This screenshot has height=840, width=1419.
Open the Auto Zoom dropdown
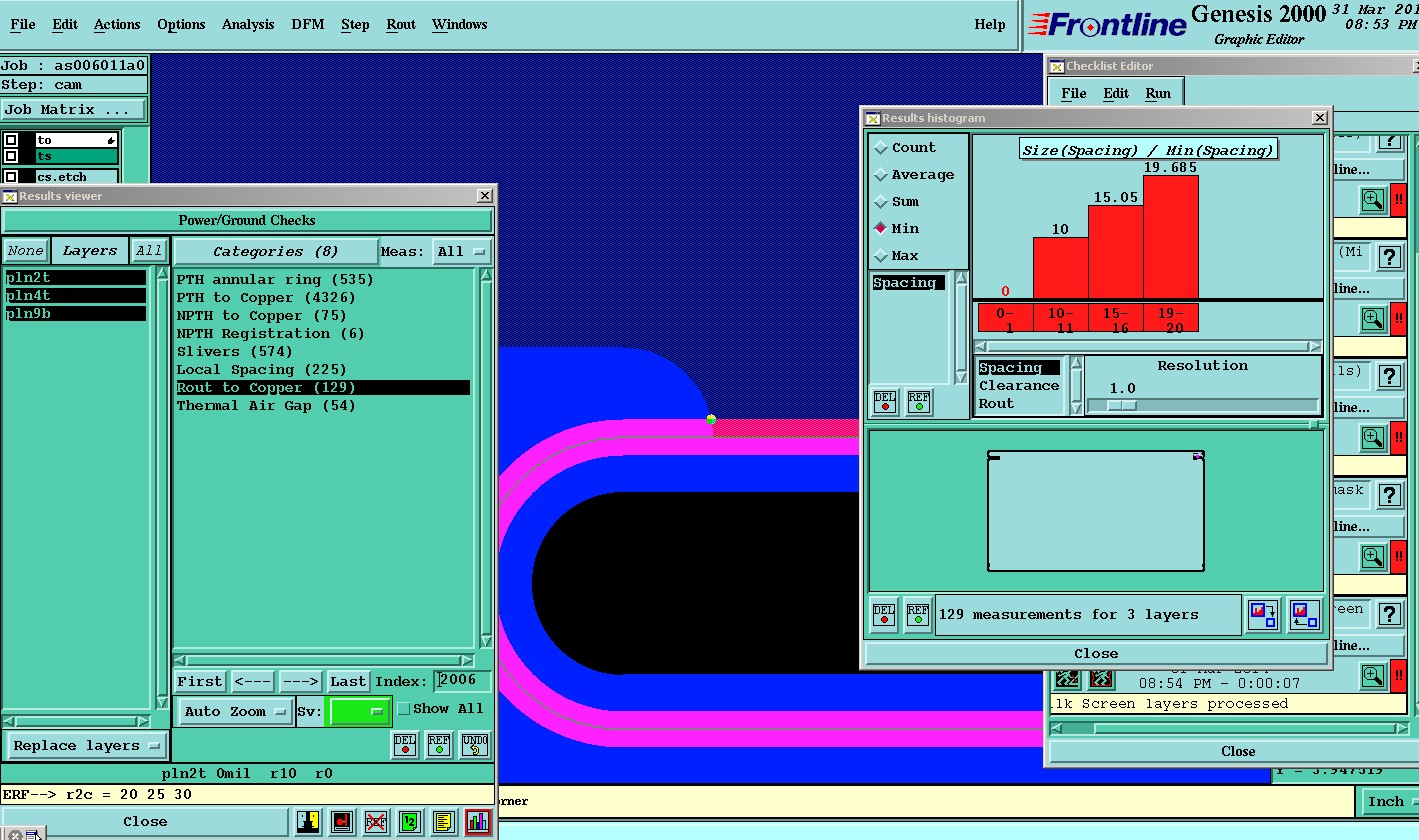pyautogui.click(x=236, y=712)
